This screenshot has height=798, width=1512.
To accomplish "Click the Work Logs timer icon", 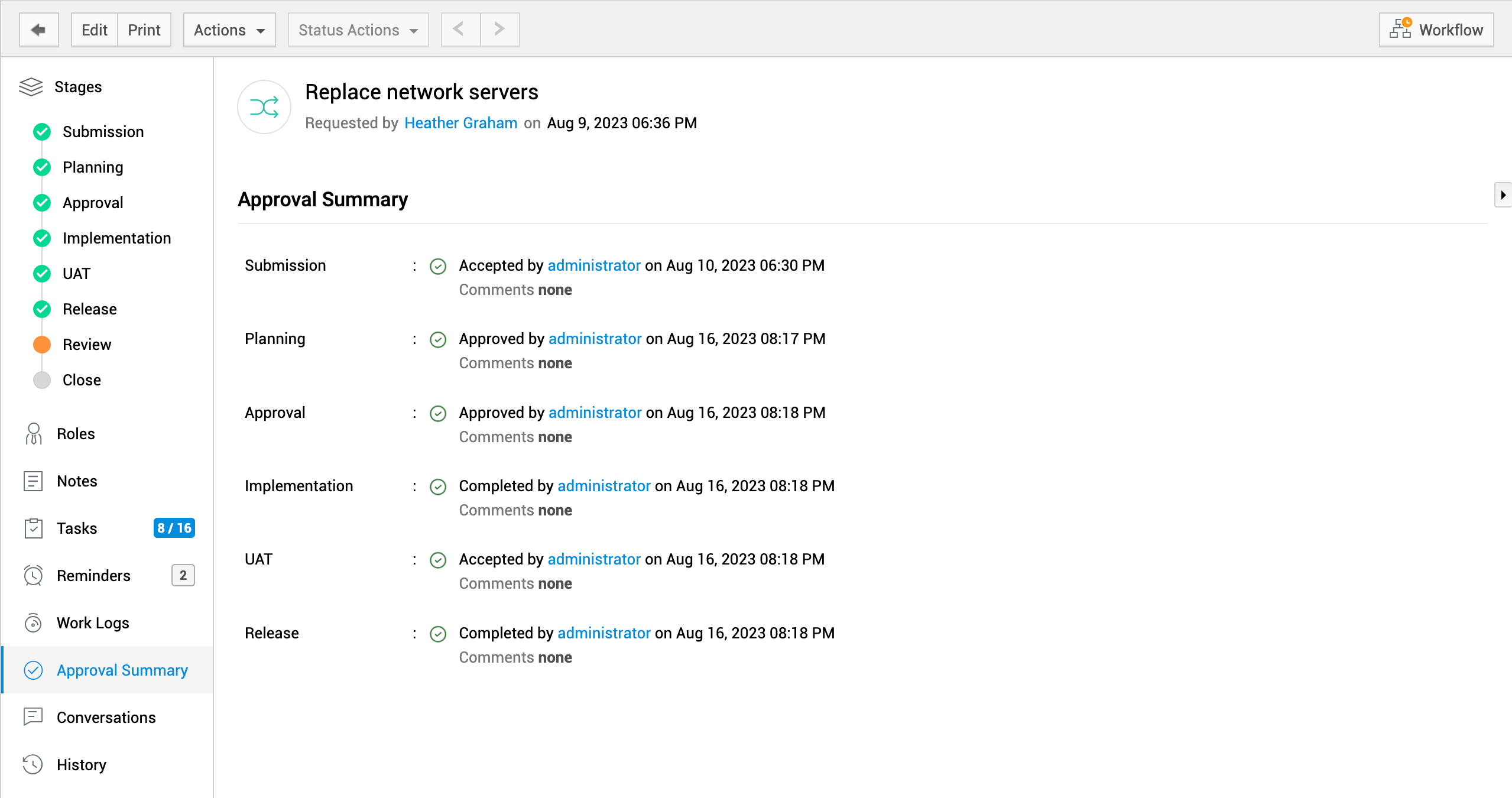I will pos(33,623).
